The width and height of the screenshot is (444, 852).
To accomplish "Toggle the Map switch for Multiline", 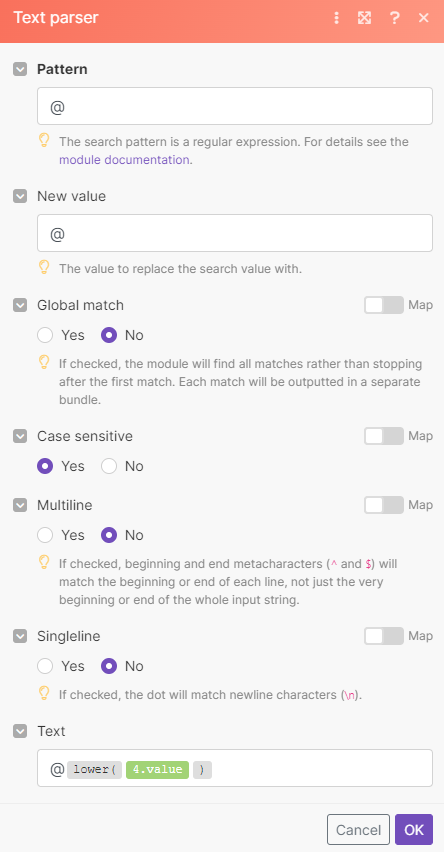I will tap(384, 505).
